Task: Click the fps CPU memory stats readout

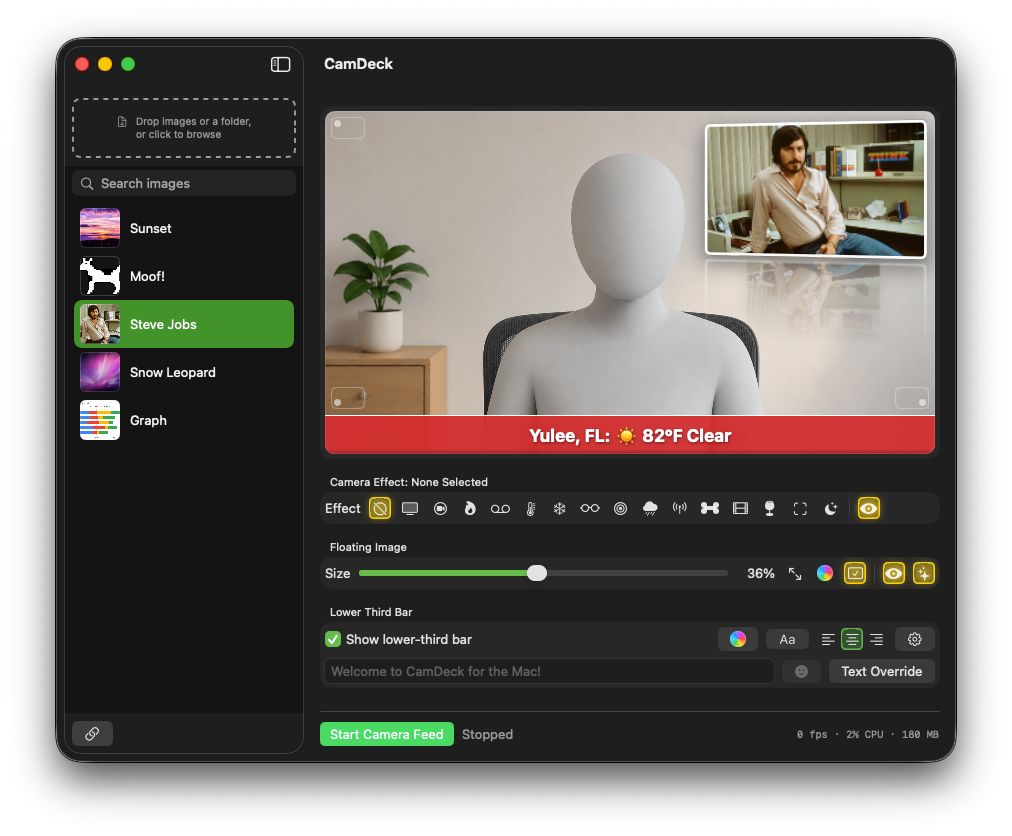Action: [x=867, y=735]
